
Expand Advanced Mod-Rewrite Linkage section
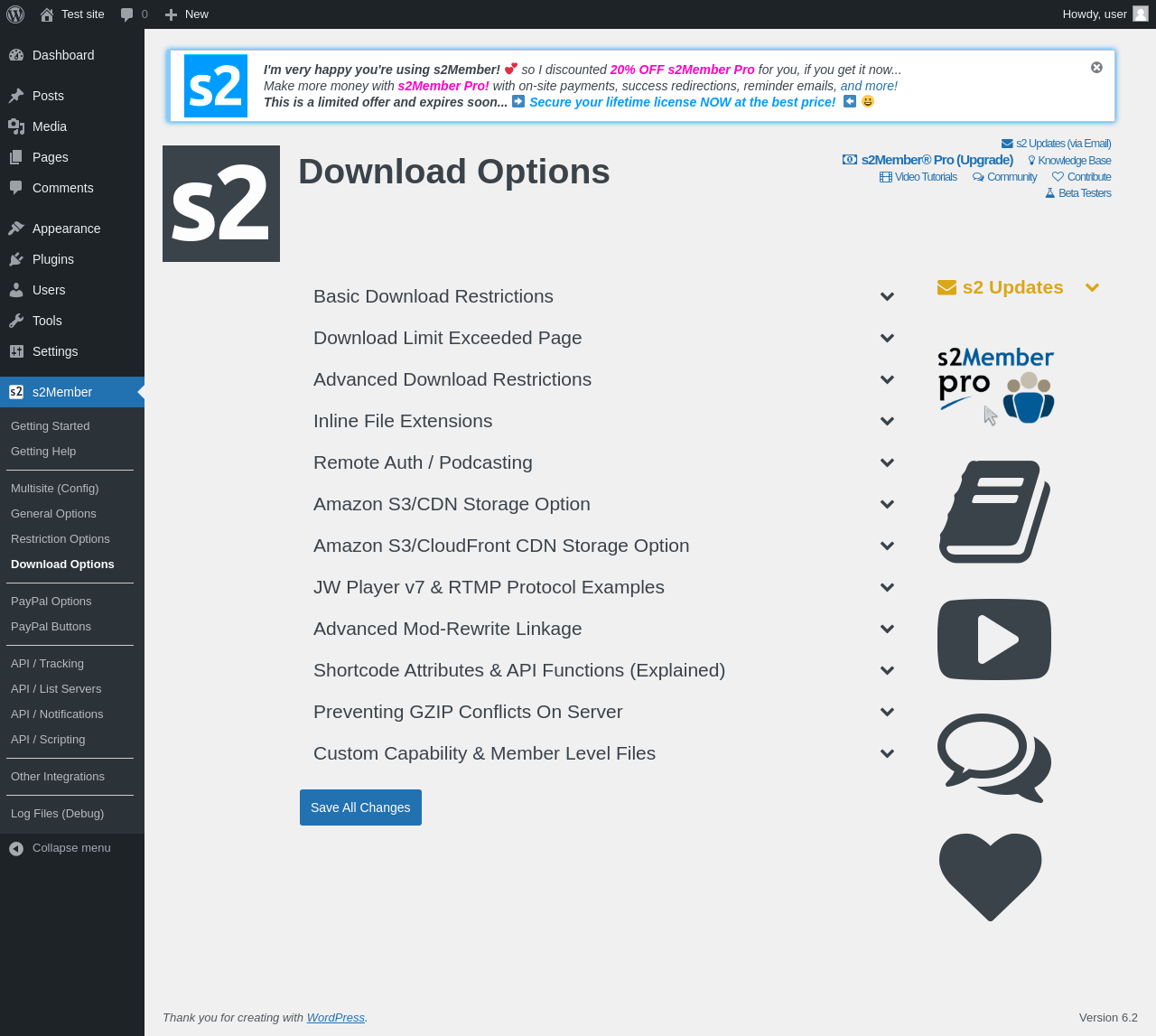603,629
